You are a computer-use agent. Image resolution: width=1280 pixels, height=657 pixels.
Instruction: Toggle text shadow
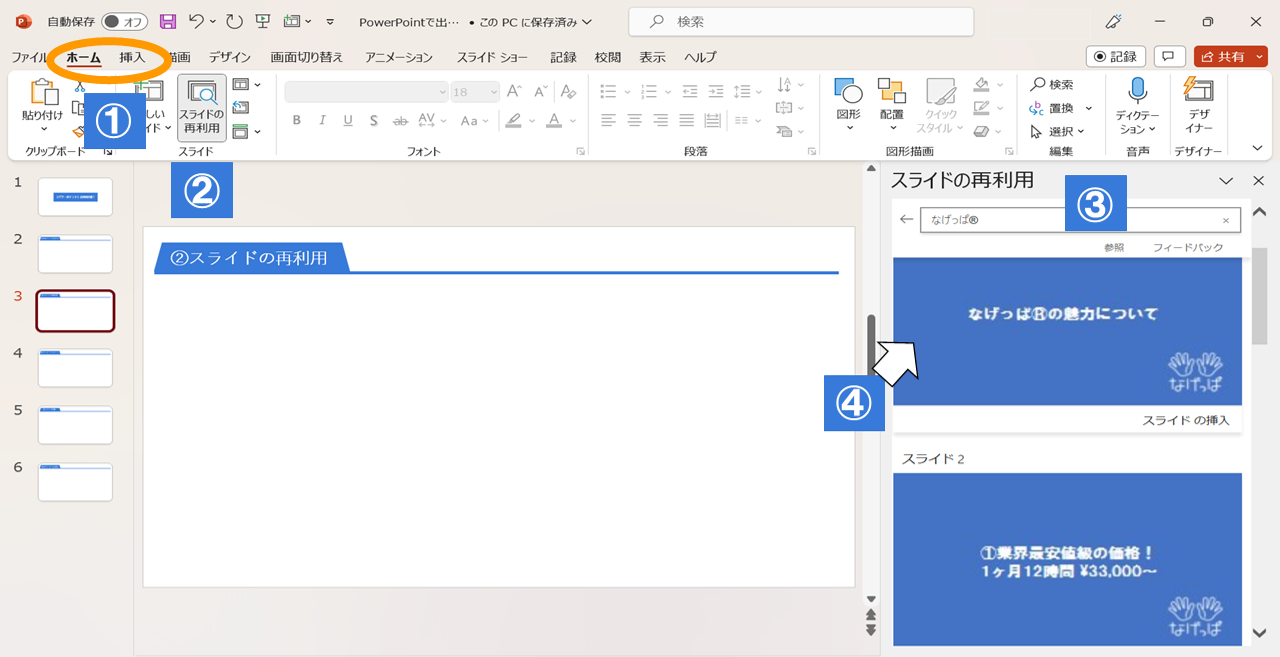click(374, 121)
